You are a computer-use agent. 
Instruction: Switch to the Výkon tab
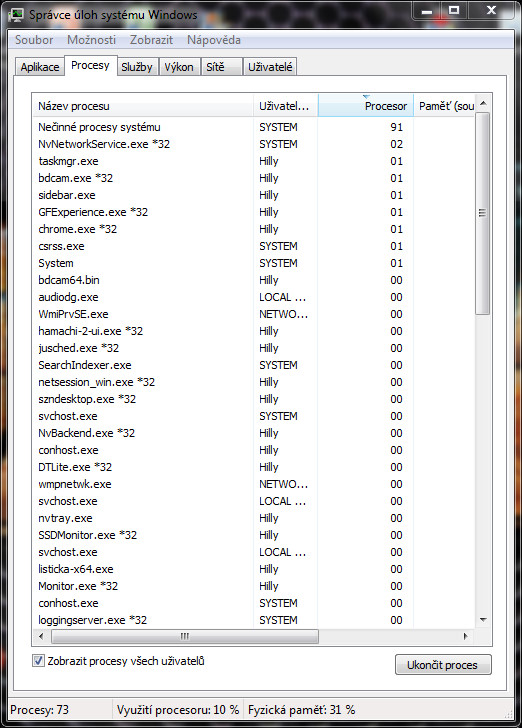179,67
